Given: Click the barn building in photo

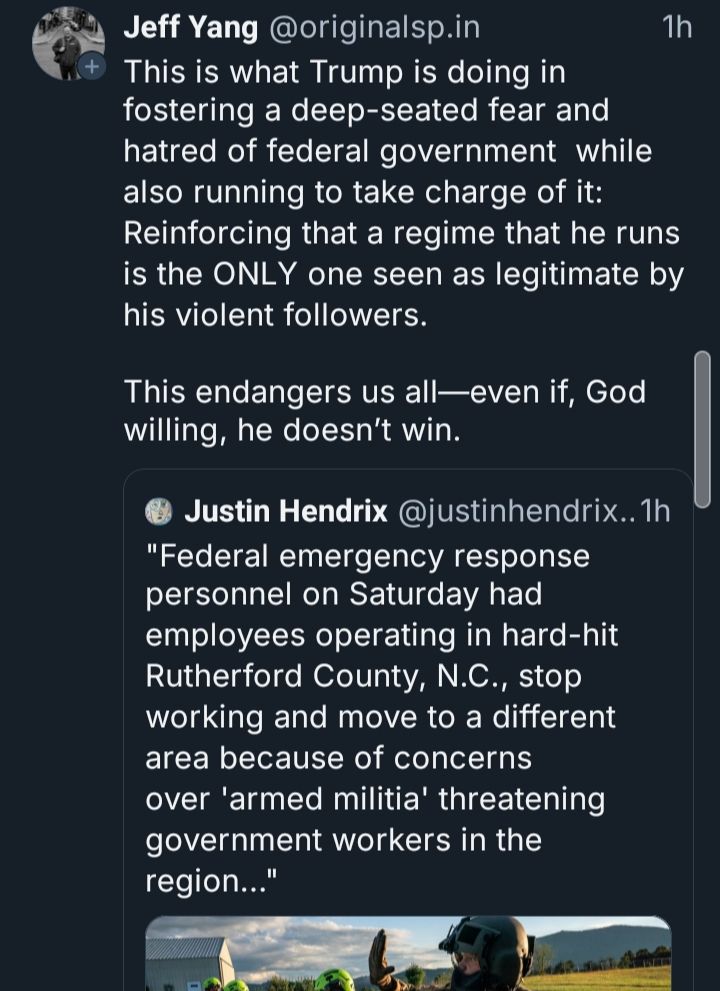Looking at the screenshot, I should coord(188,963).
